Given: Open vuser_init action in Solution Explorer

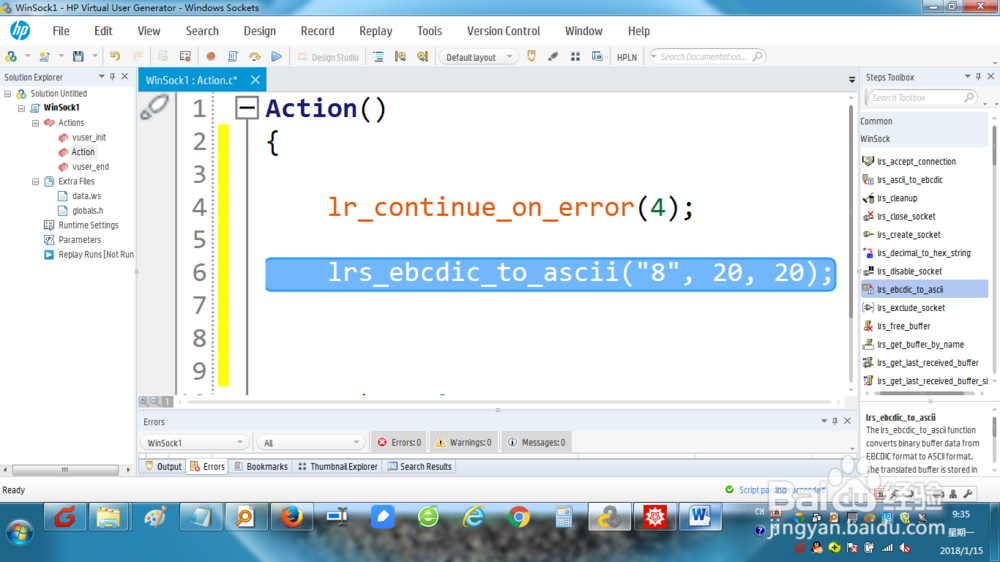Looking at the screenshot, I should pos(82,137).
